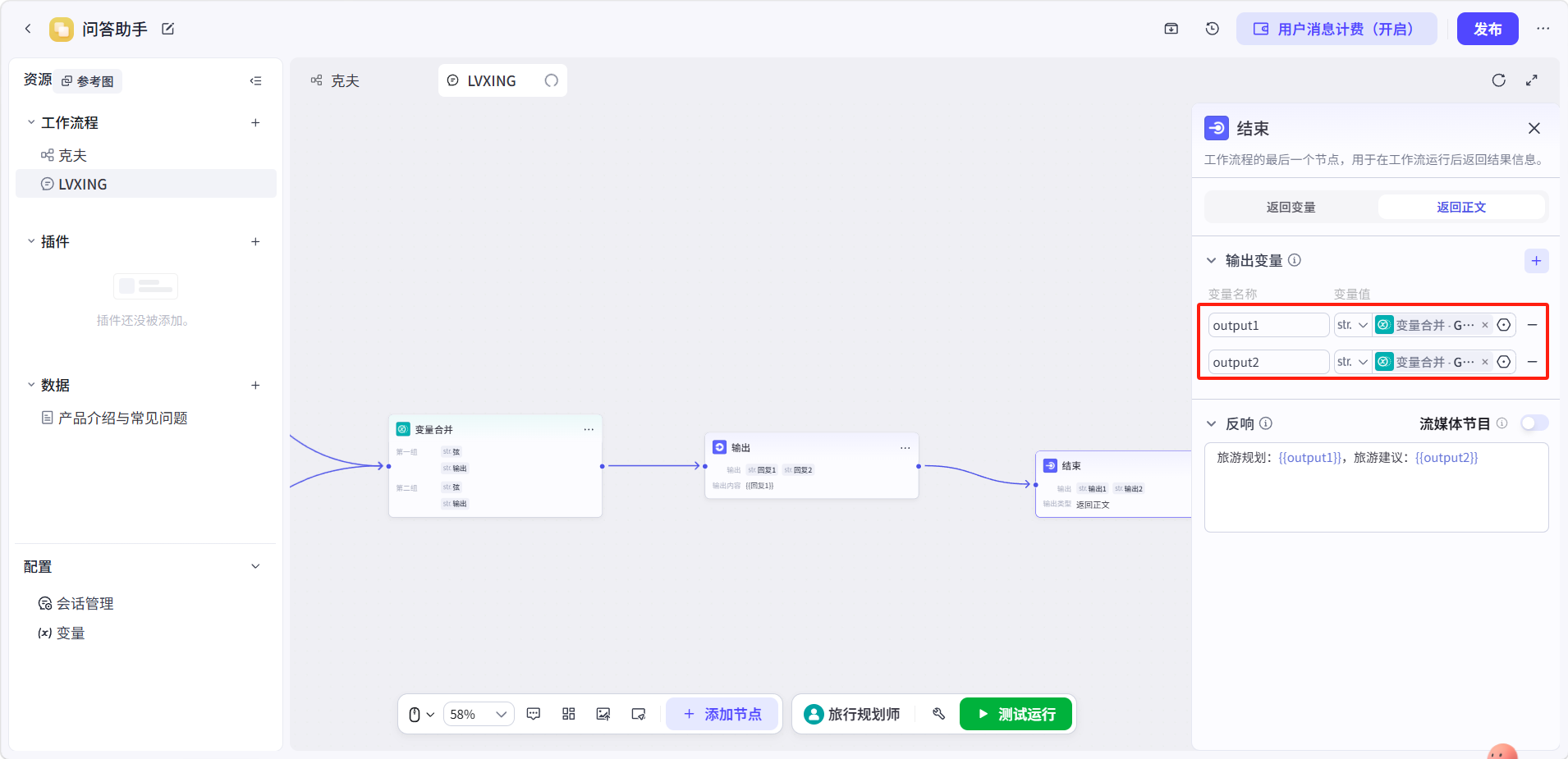Expand the canvas to fullscreen
This screenshot has height=759, width=1568.
[1532, 80]
